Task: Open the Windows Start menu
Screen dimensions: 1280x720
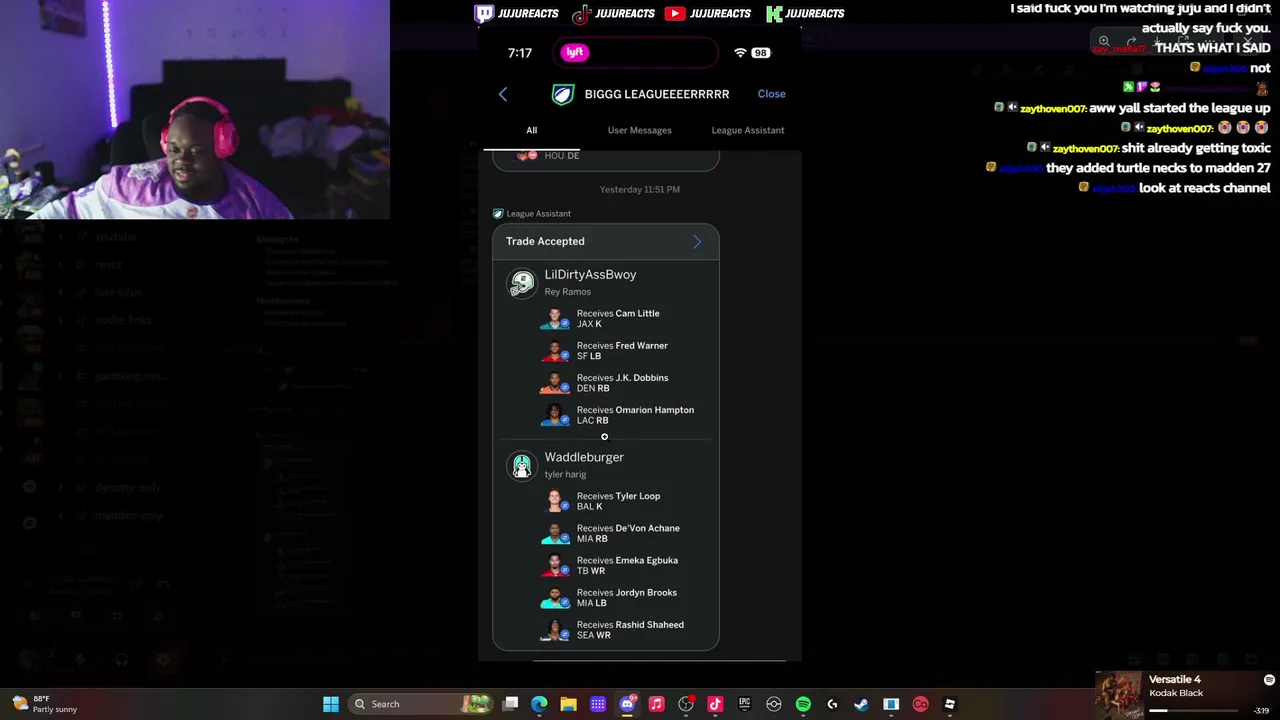Action: pyautogui.click(x=331, y=704)
